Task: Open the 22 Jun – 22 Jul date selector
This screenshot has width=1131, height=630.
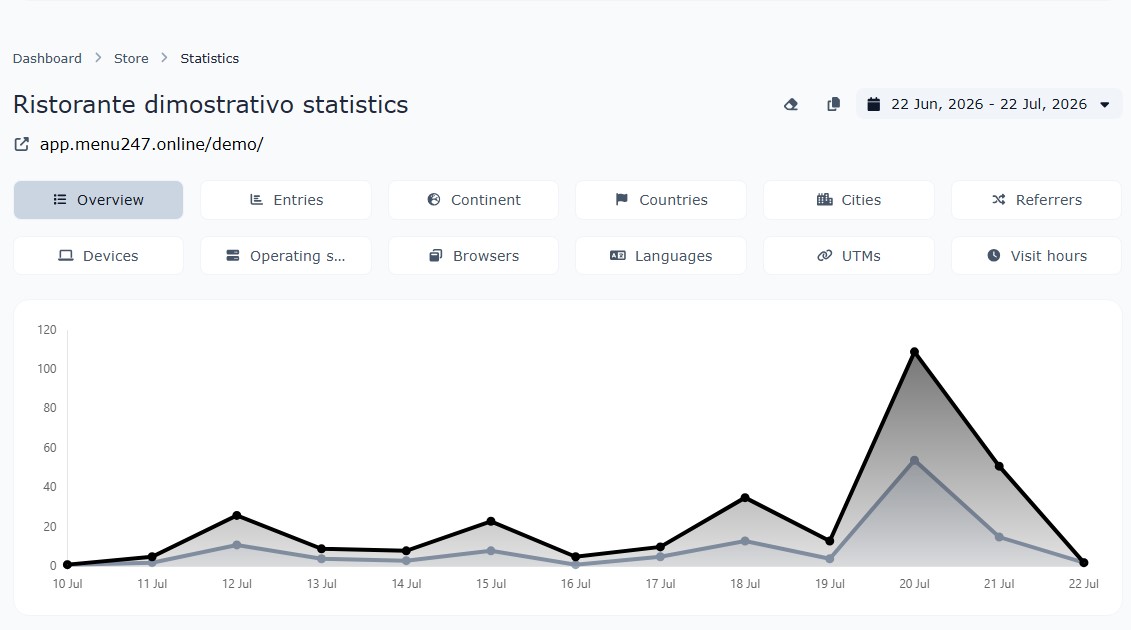Action: [989, 104]
